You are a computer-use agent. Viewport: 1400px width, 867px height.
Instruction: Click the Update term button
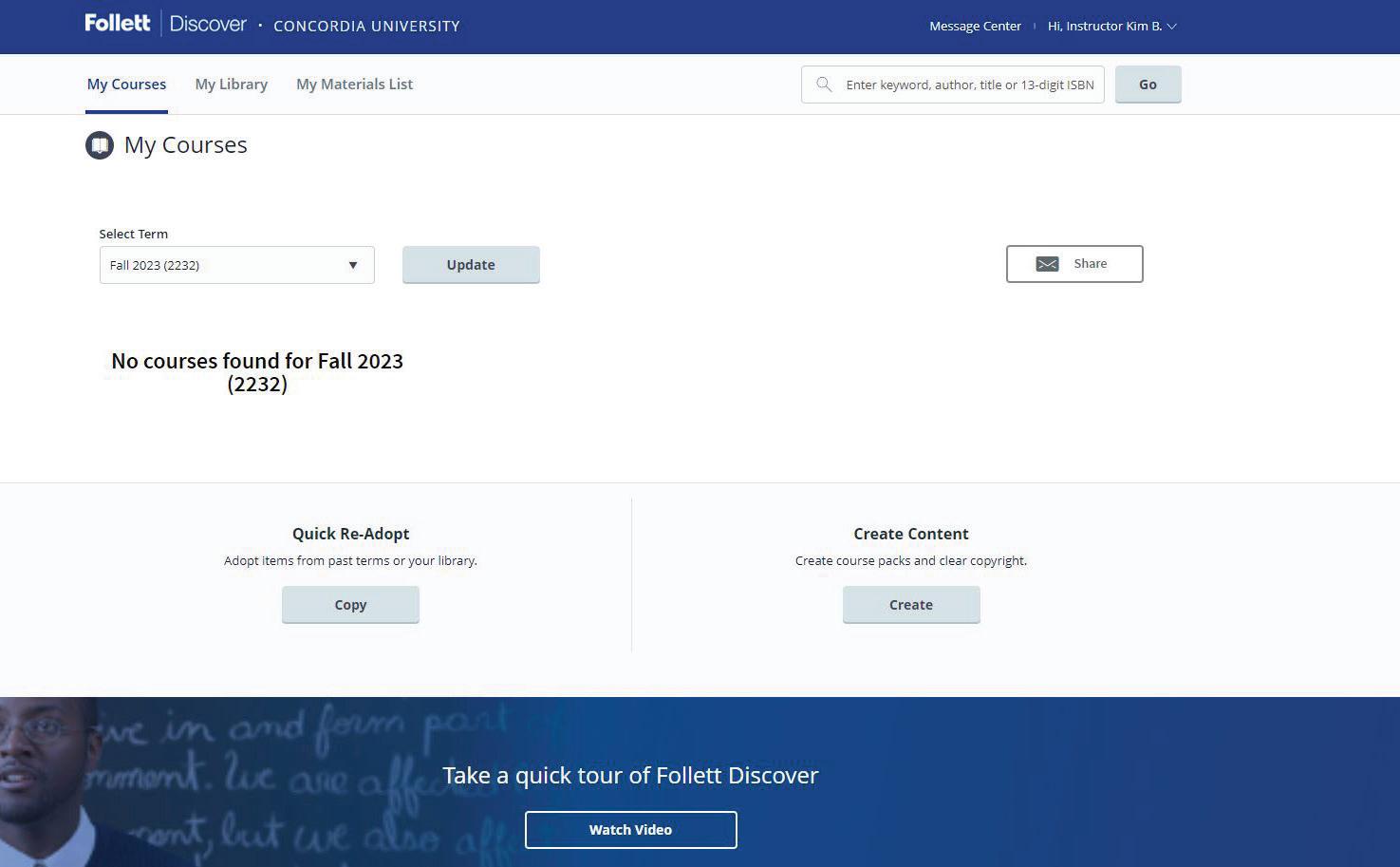tap(471, 265)
